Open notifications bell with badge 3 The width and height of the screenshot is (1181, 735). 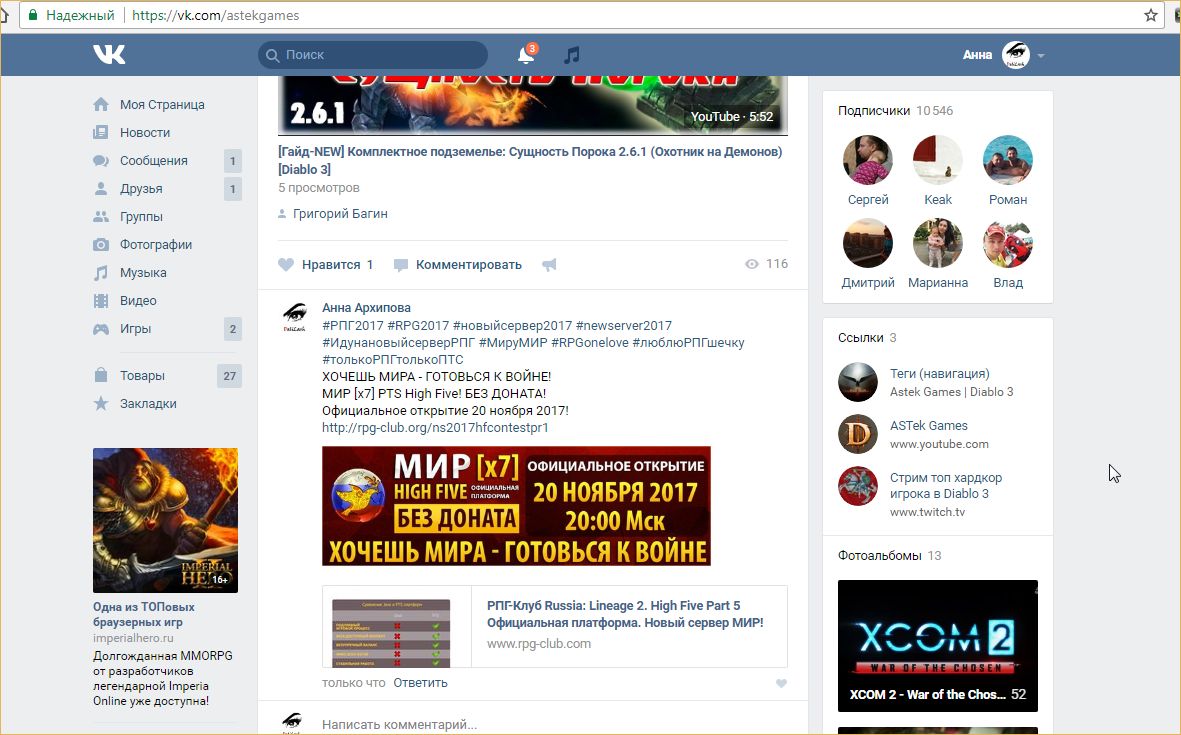click(x=526, y=54)
